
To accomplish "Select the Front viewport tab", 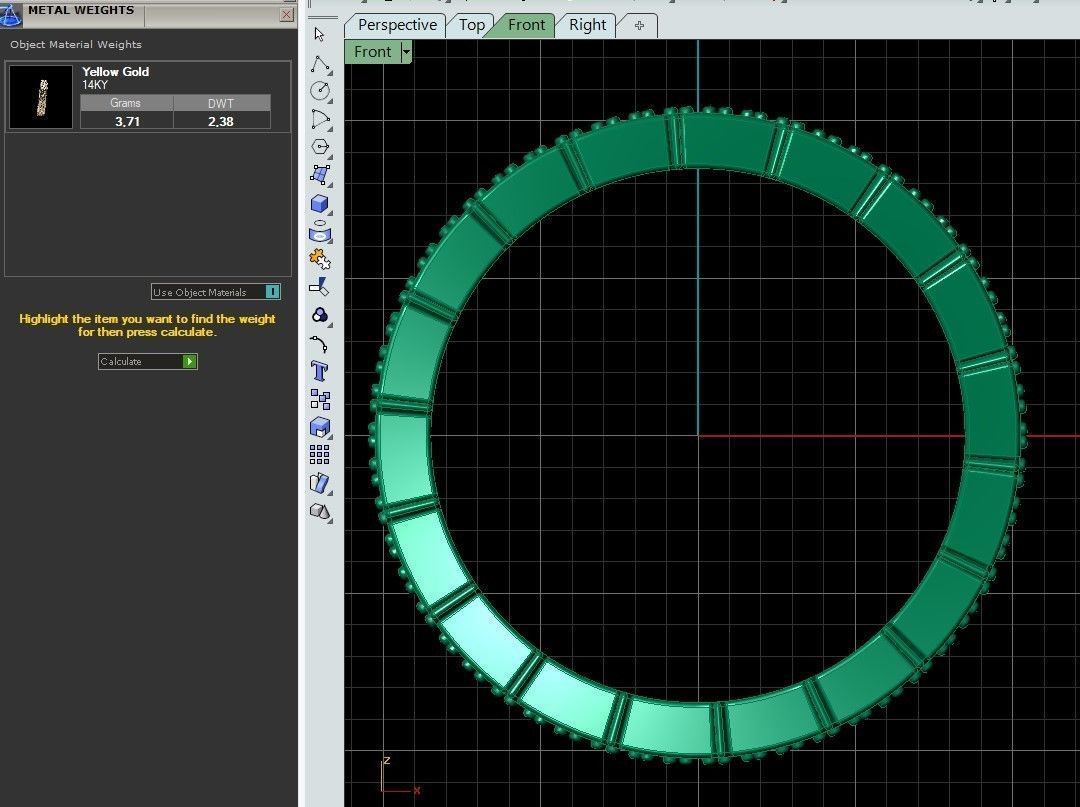I will pos(526,25).
